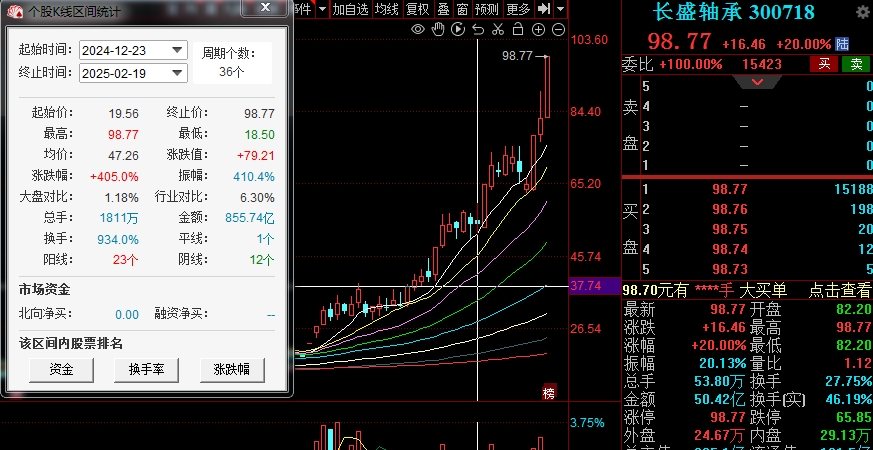
Task: Click the 换手 934.0% value
Action: pyautogui.click(x=118, y=239)
